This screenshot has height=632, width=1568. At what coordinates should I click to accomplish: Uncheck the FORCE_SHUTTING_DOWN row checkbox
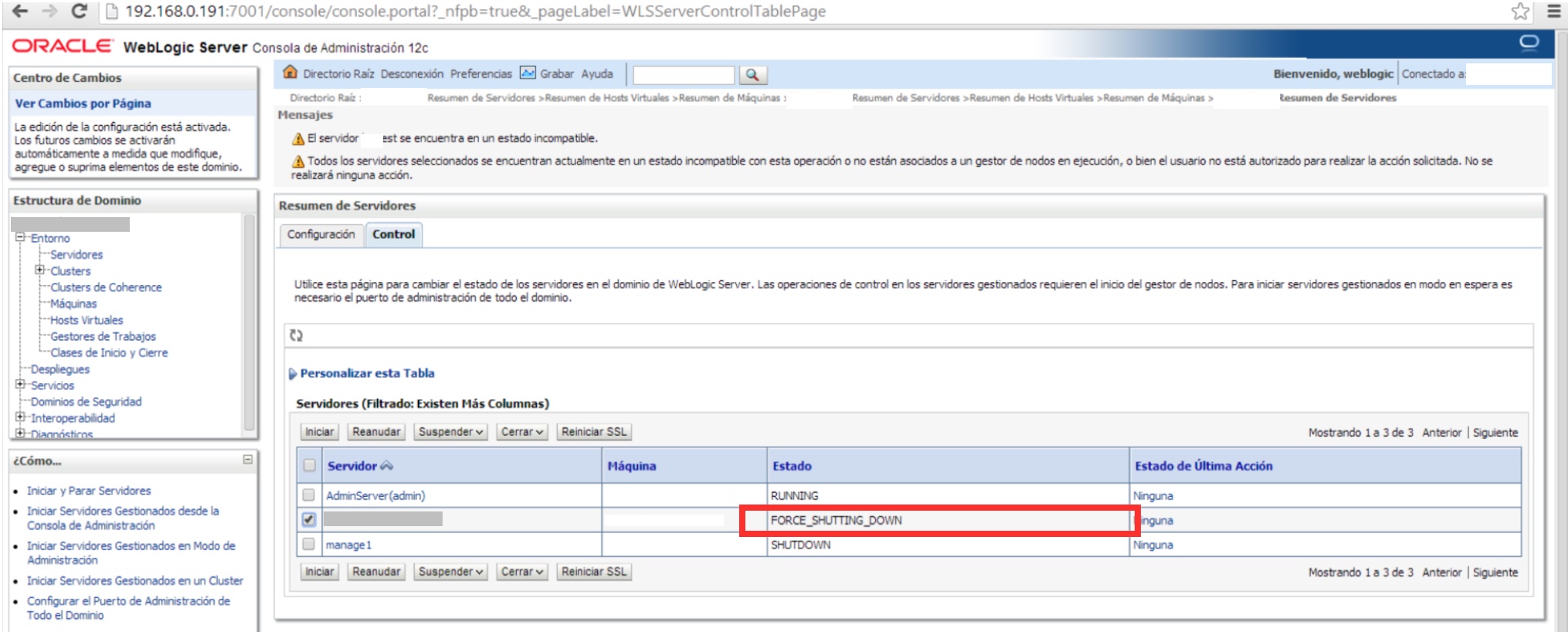(x=309, y=519)
